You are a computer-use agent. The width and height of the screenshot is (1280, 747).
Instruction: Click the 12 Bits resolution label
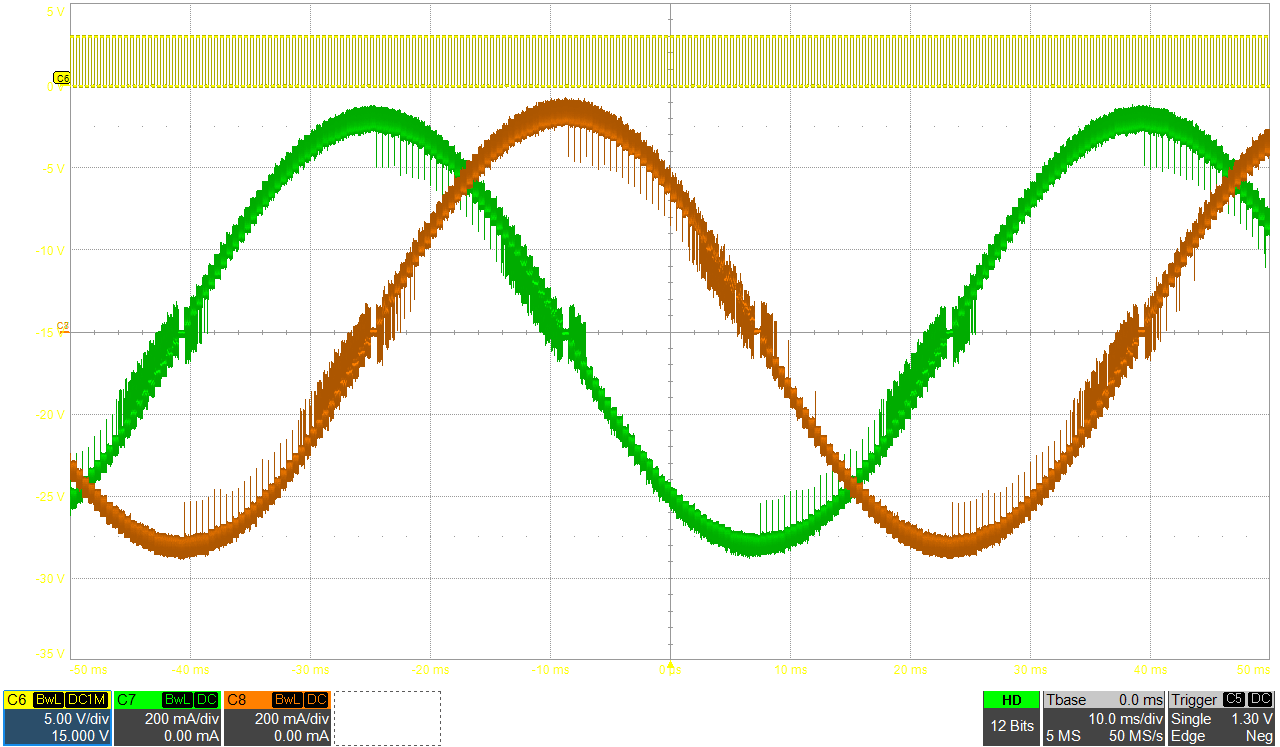(1011, 727)
